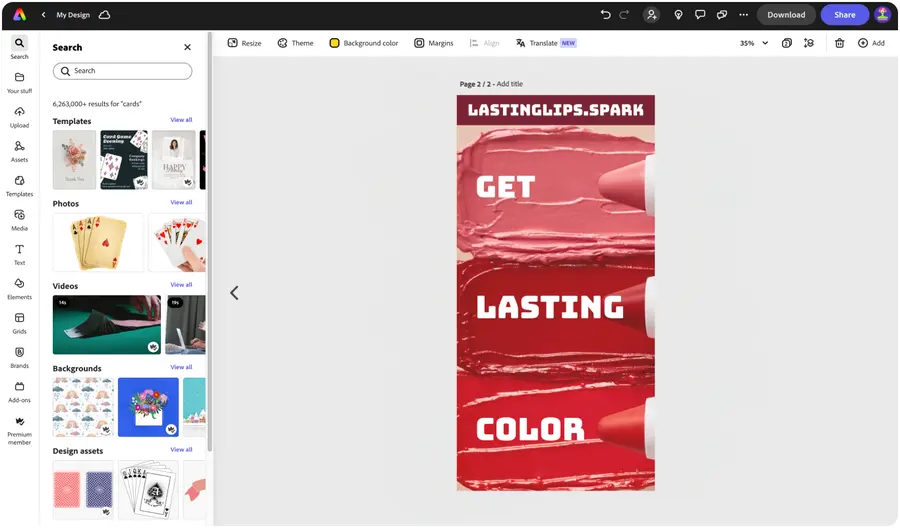Open the comments speech bubble icon
This screenshot has height=528, width=900.
[x=700, y=15]
